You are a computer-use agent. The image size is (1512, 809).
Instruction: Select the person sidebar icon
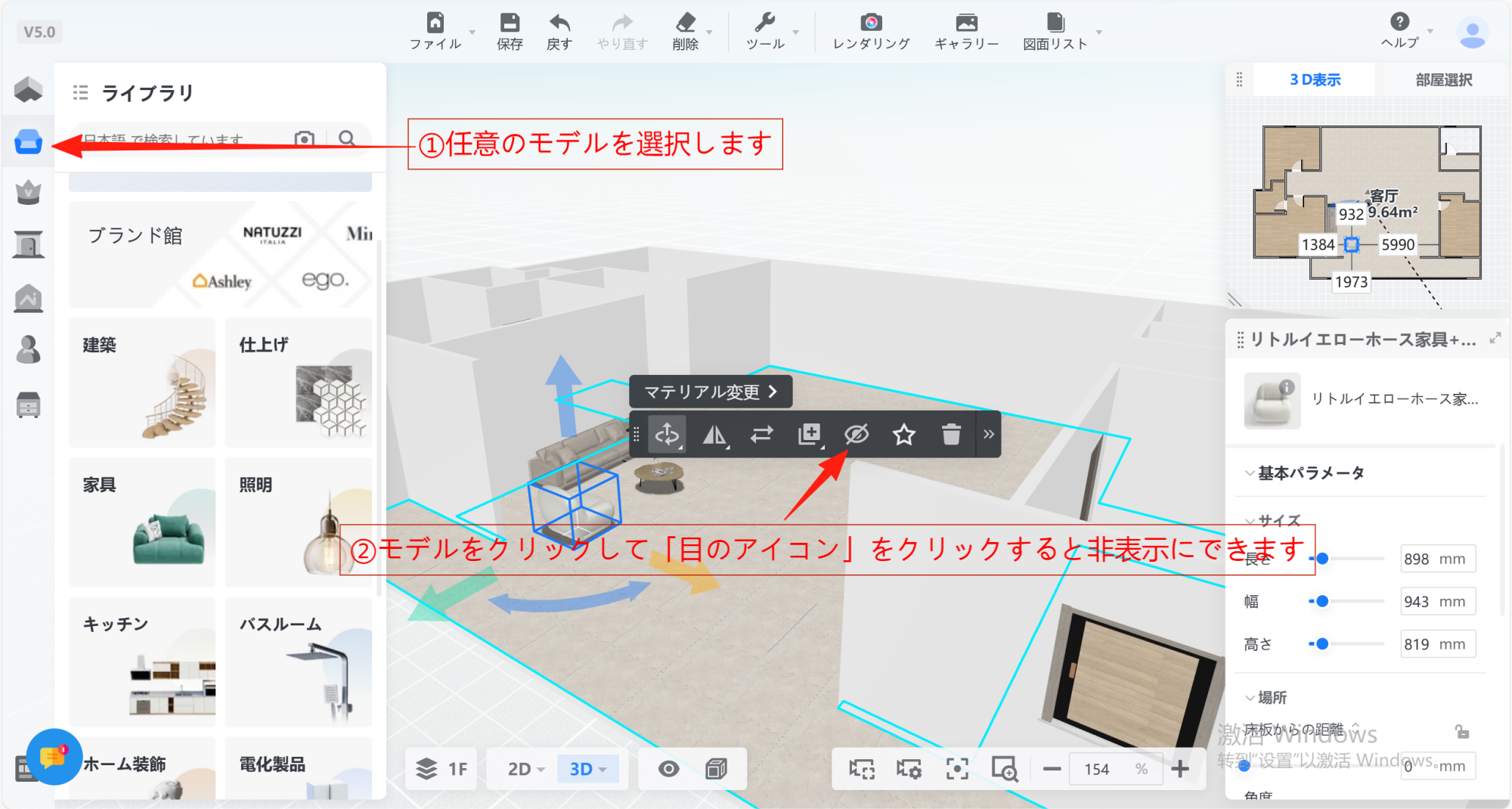pos(28,349)
